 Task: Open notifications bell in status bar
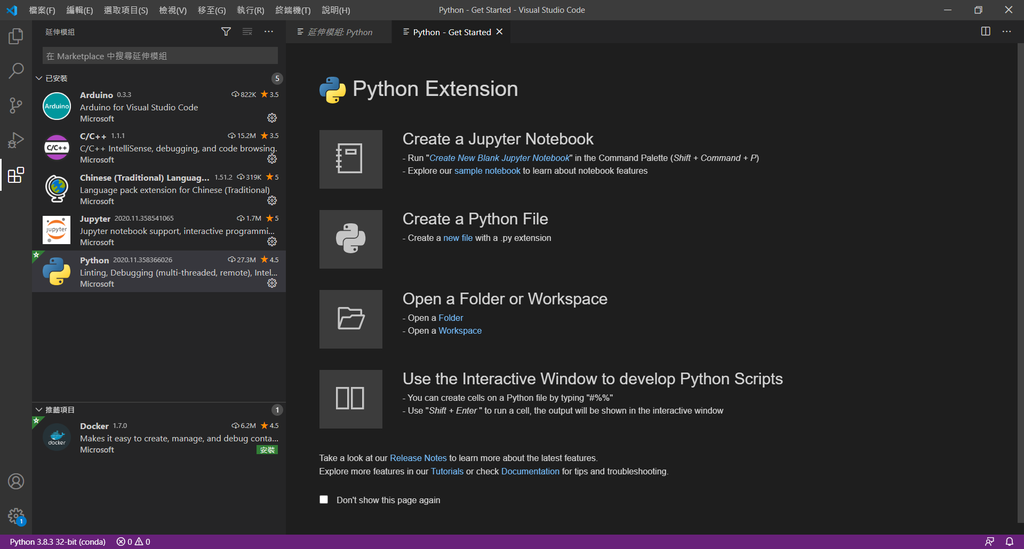click(x=1010, y=542)
